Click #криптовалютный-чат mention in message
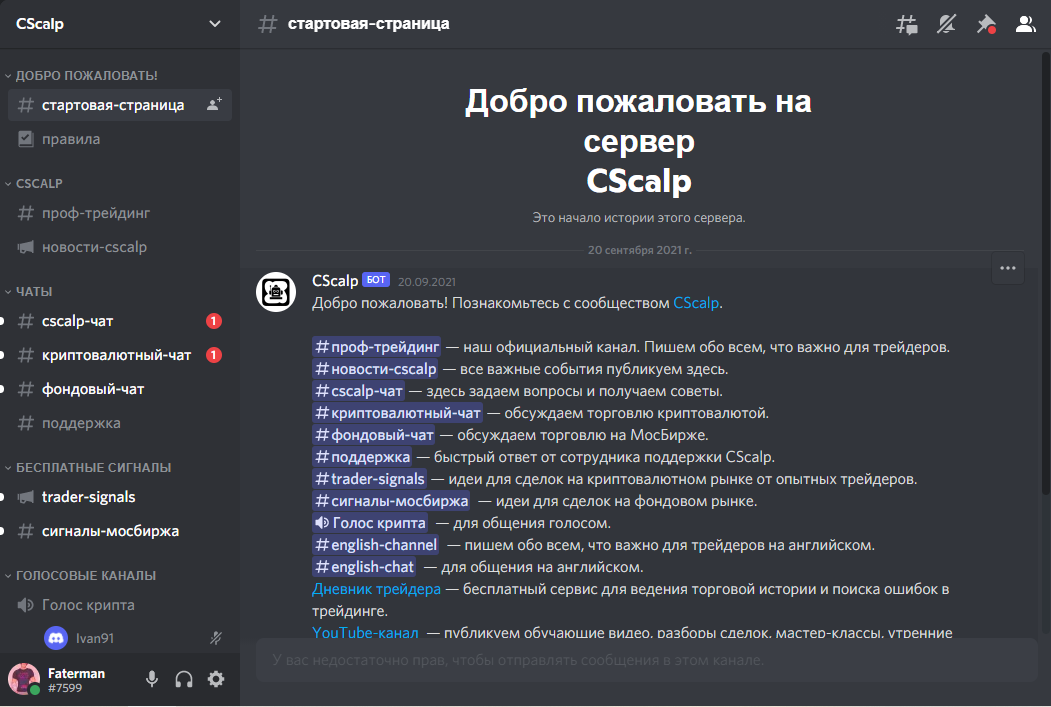This screenshot has width=1051, height=707. 397,413
